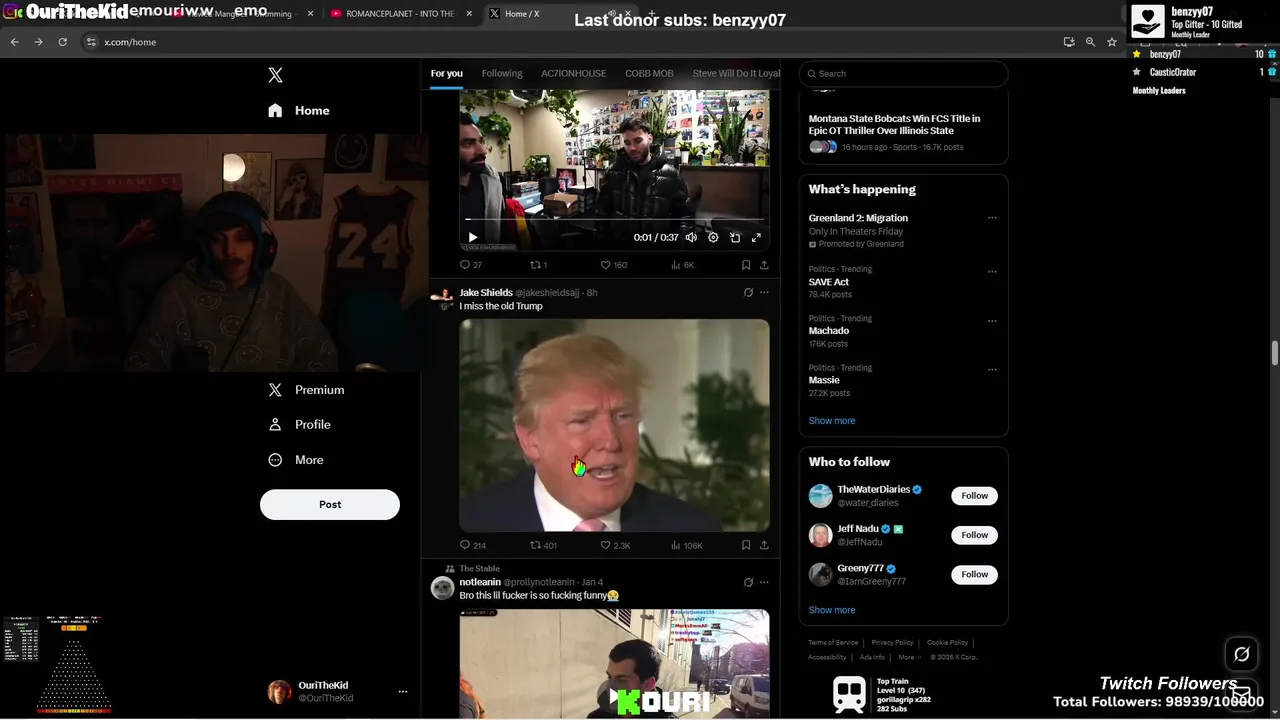Open Montana State Bobcats FCS Title story
The image size is (1280, 720).
click(x=894, y=124)
